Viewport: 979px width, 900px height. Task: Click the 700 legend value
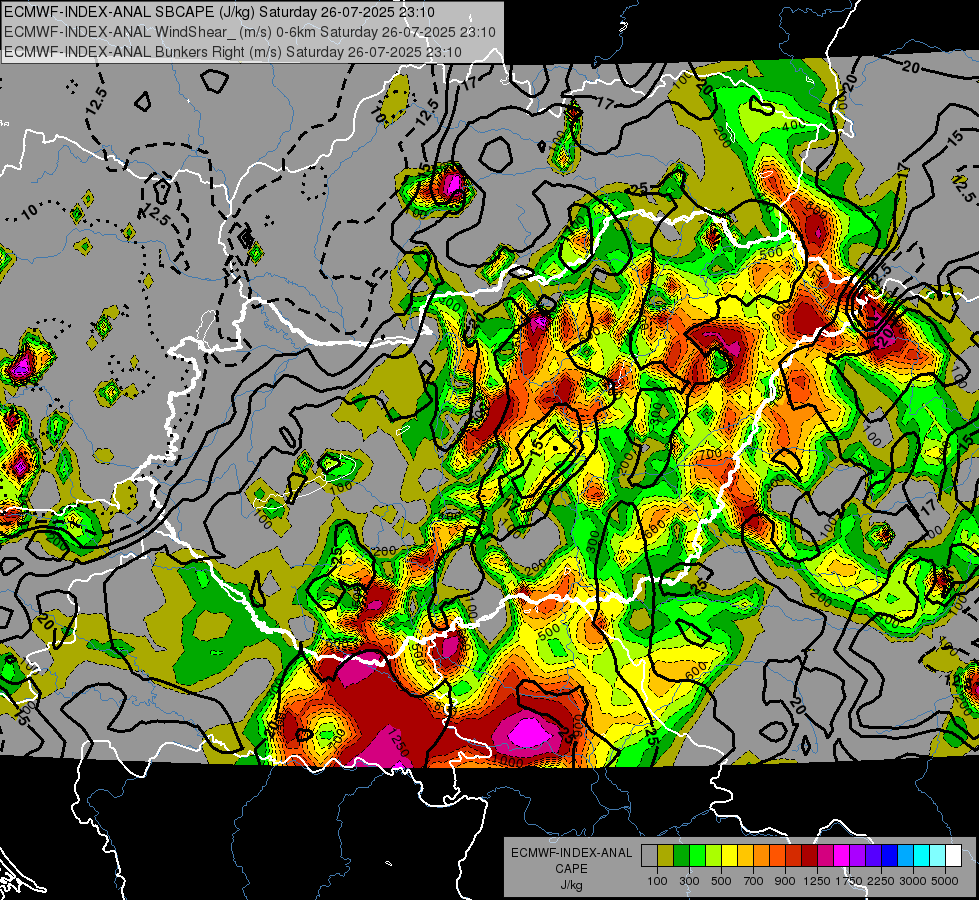(x=754, y=881)
